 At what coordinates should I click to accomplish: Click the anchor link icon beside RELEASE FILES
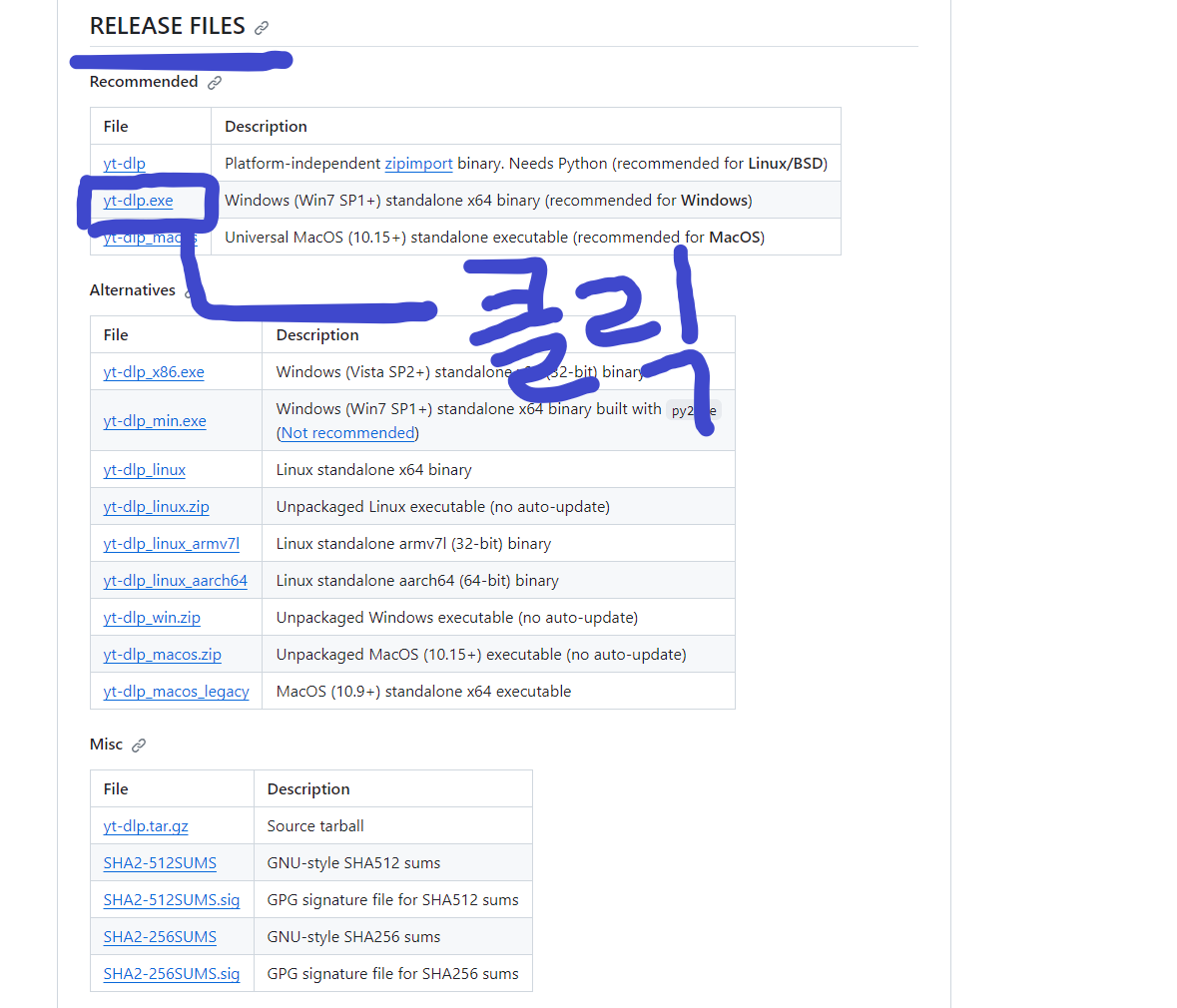[262, 28]
